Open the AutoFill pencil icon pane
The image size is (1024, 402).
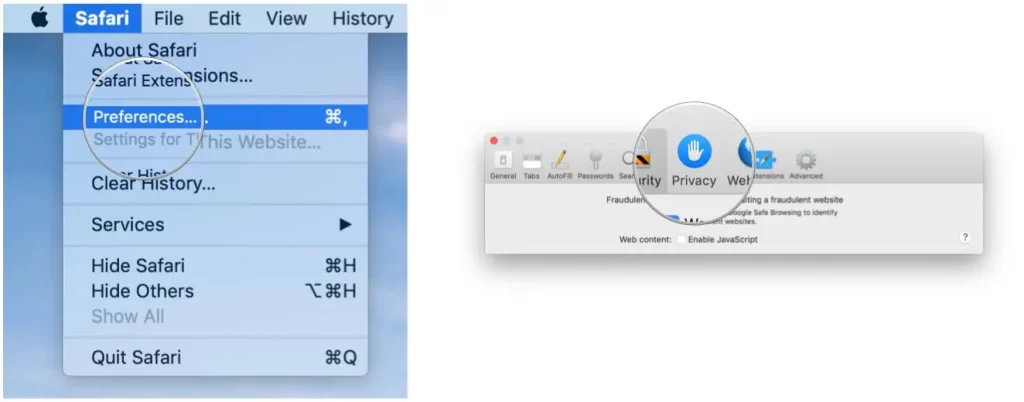(x=560, y=164)
